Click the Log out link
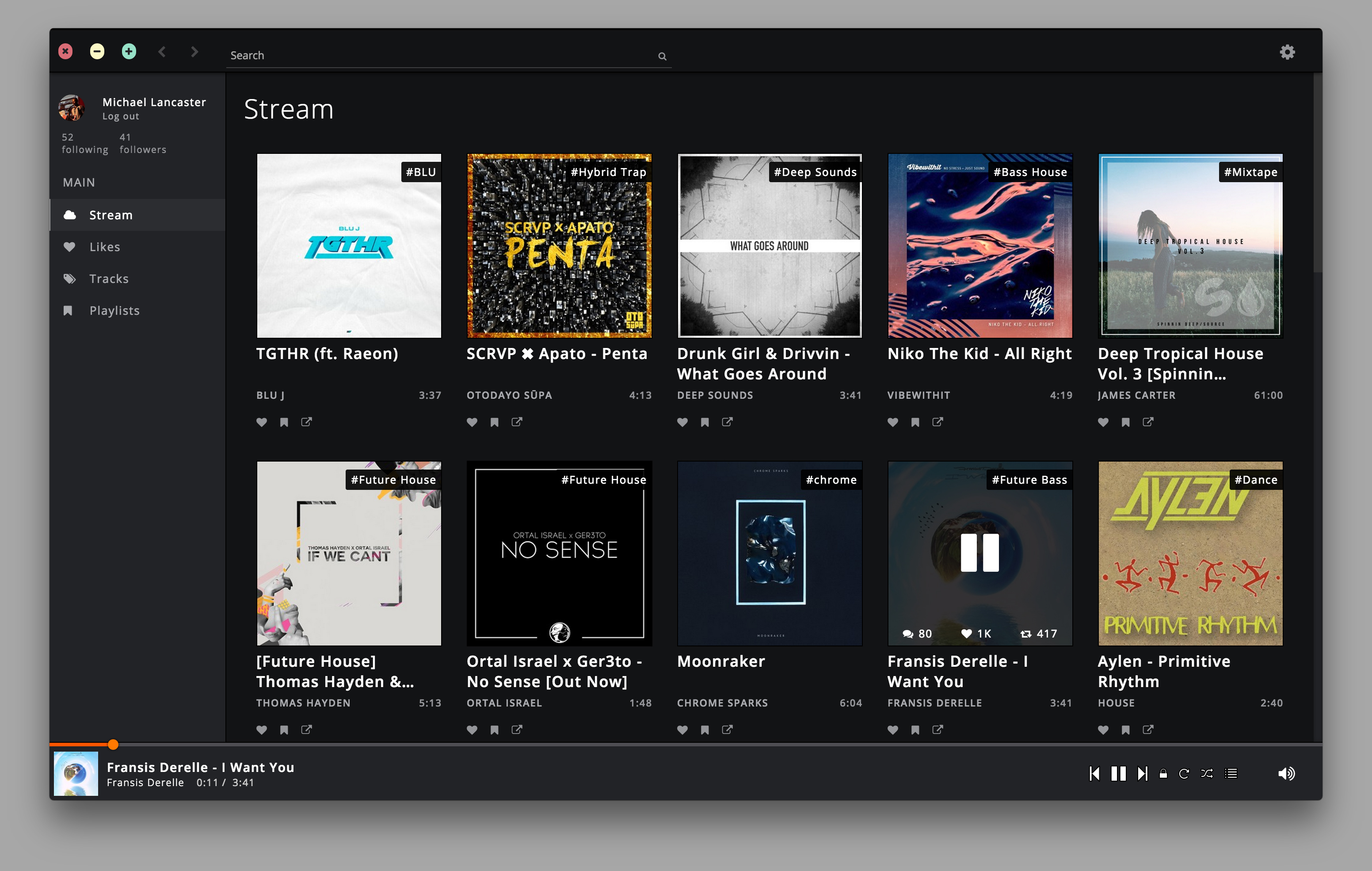 point(120,116)
